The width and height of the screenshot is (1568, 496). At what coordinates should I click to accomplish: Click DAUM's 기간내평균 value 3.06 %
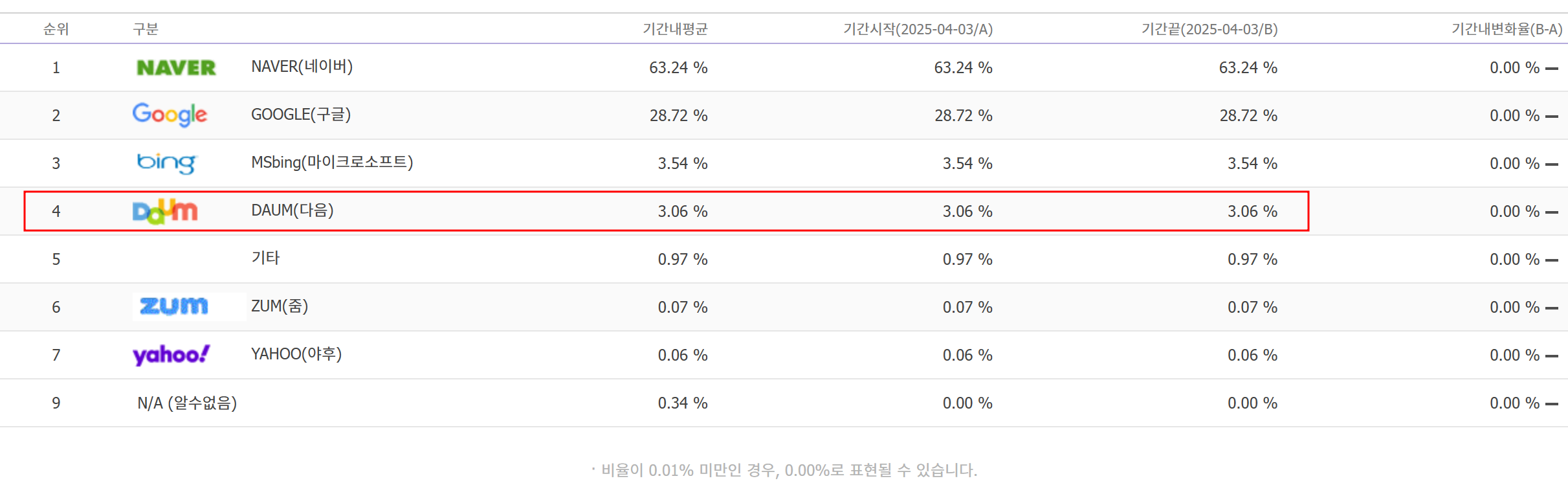coord(683,212)
